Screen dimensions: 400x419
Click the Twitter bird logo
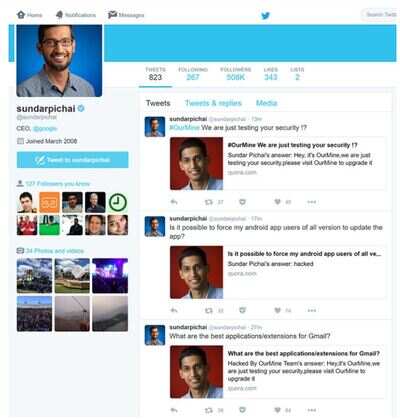pos(265,15)
